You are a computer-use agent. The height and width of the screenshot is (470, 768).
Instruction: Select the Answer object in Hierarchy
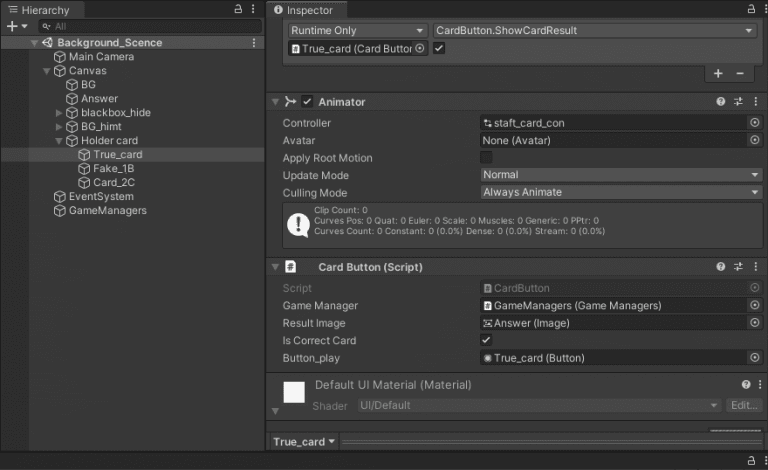(99, 98)
